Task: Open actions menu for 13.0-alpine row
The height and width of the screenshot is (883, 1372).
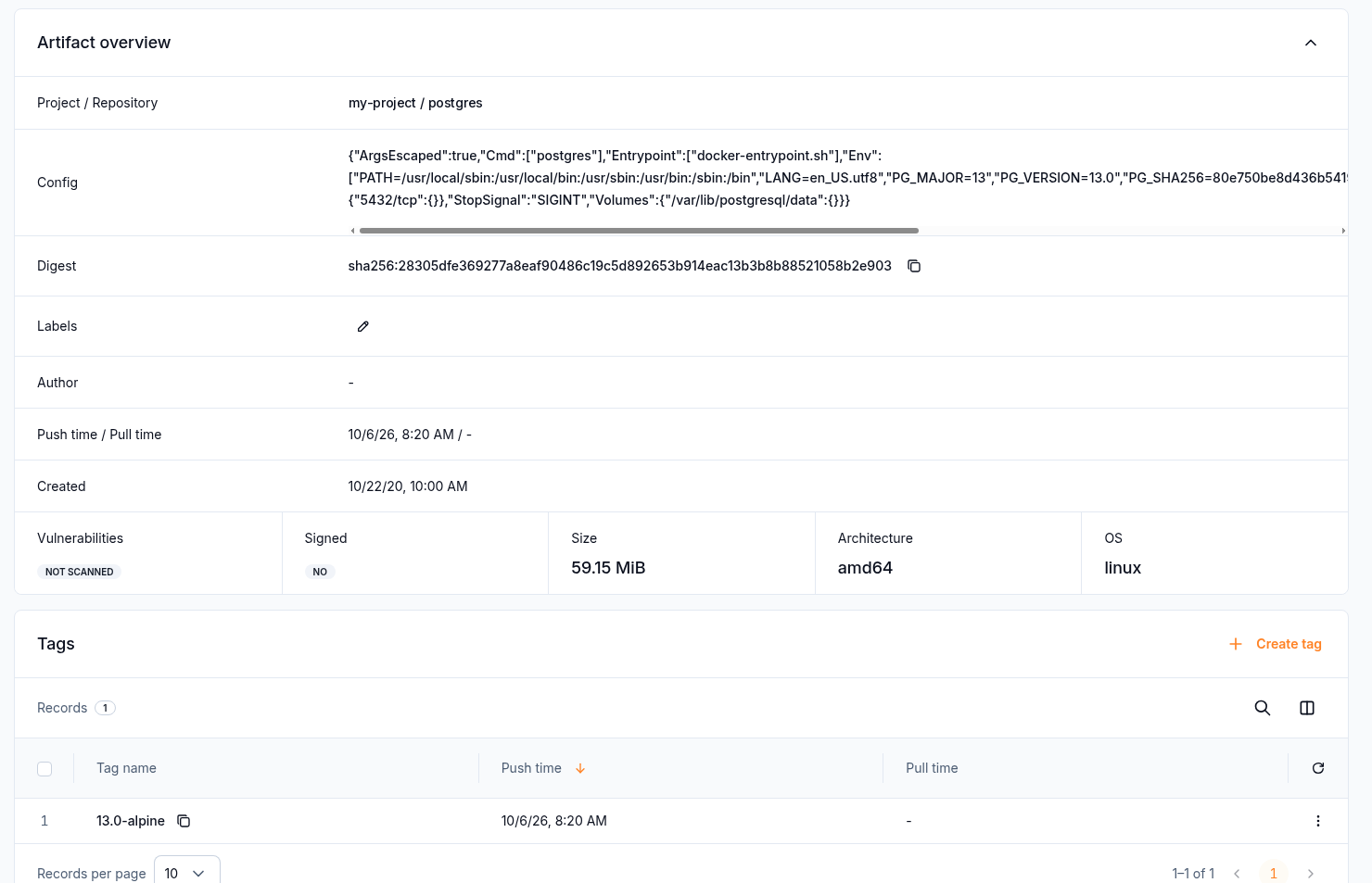Action: 1318,821
